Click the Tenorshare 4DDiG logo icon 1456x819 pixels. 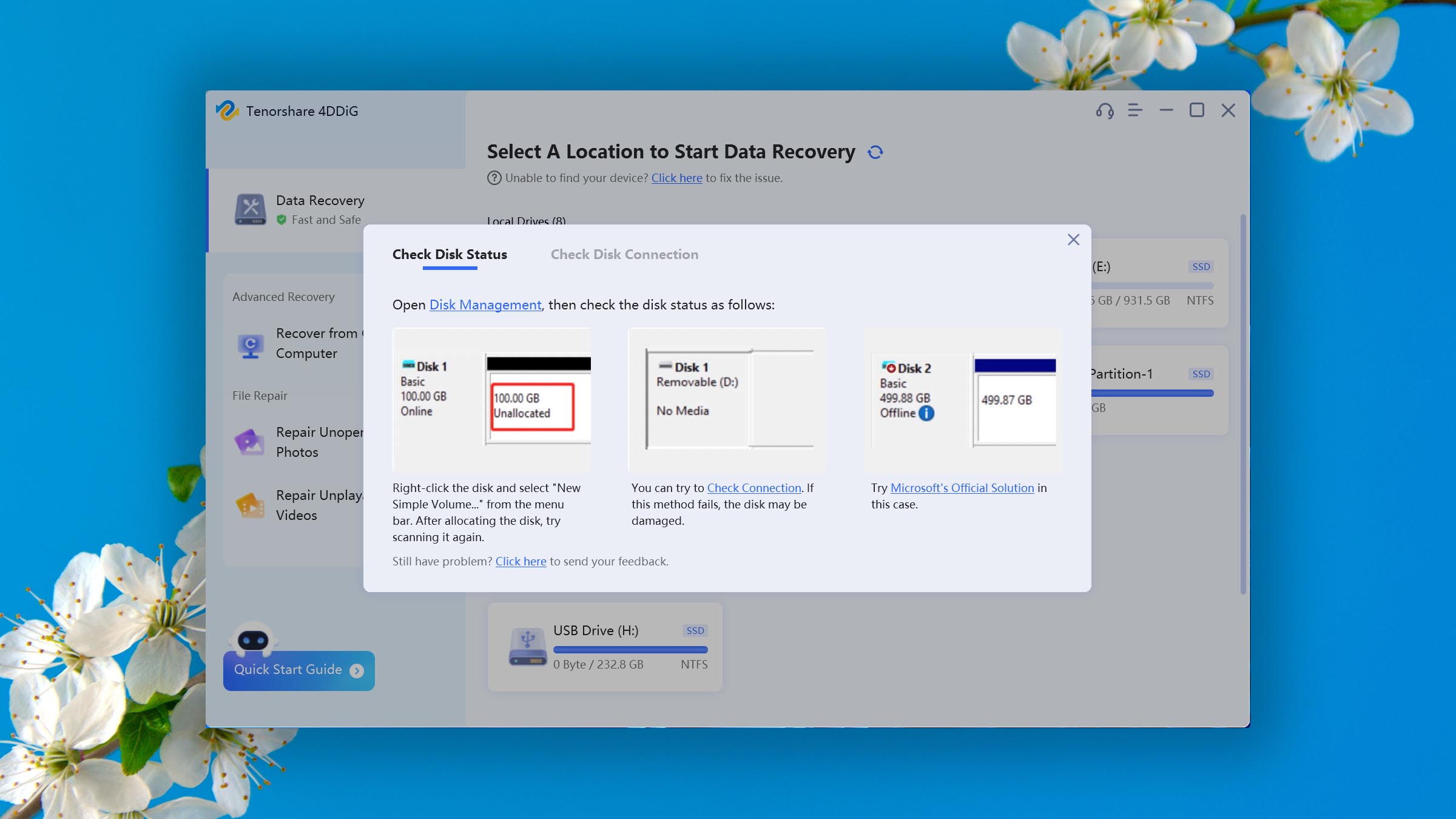(227, 110)
